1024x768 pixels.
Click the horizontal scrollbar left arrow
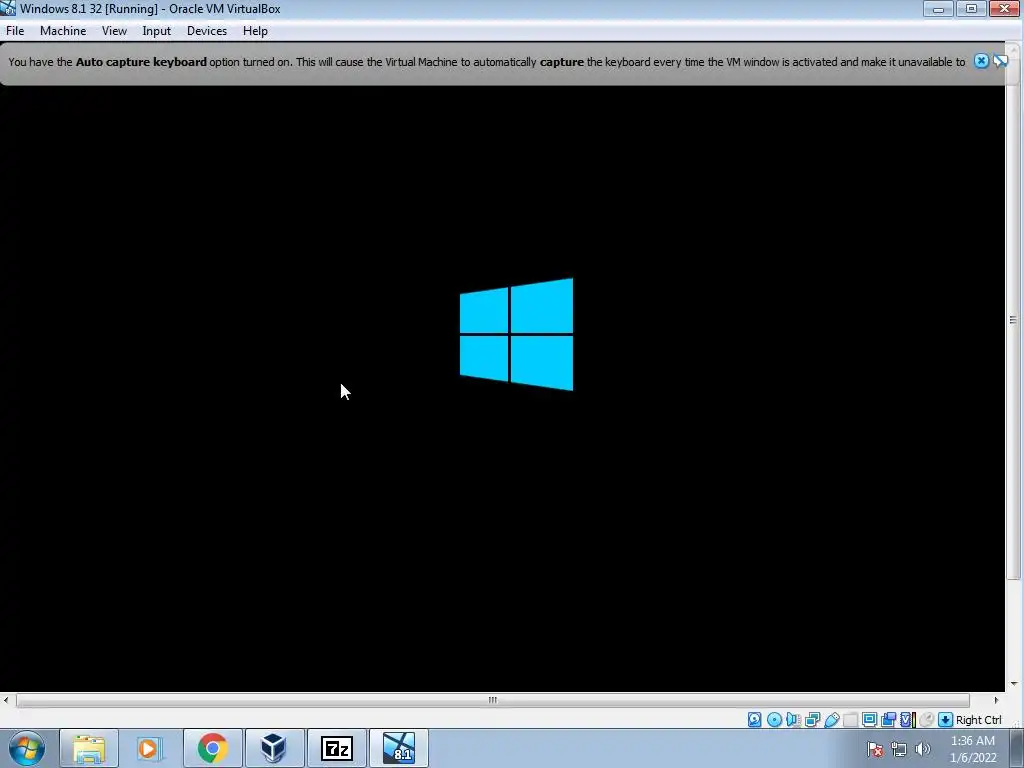pyautogui.click(x=6, y=700)
